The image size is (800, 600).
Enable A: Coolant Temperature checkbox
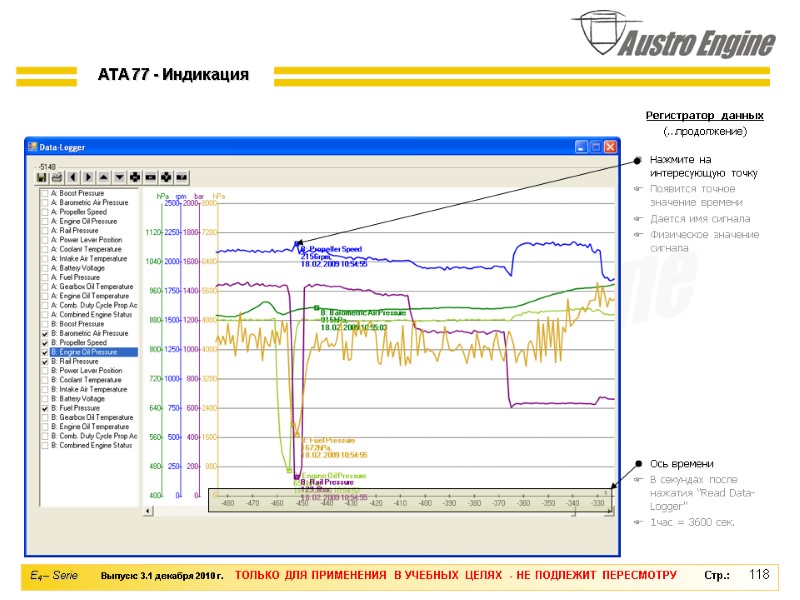pyautogui.click(x=45, y=250)
